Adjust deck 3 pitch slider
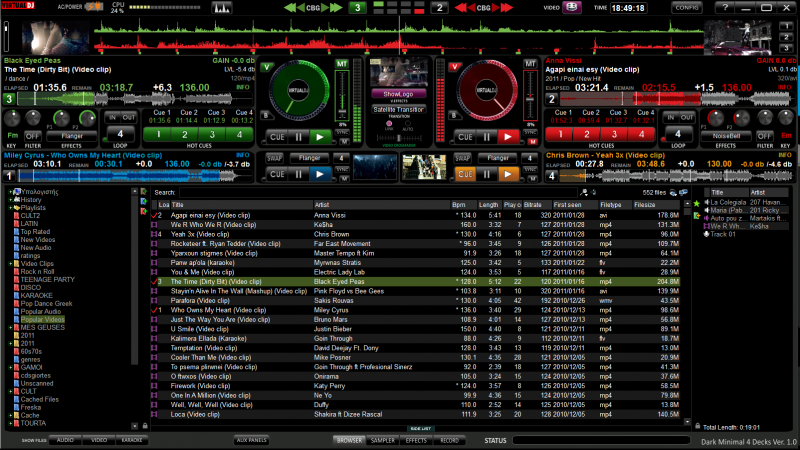800x450 pixels. click(x=342, y=96)
